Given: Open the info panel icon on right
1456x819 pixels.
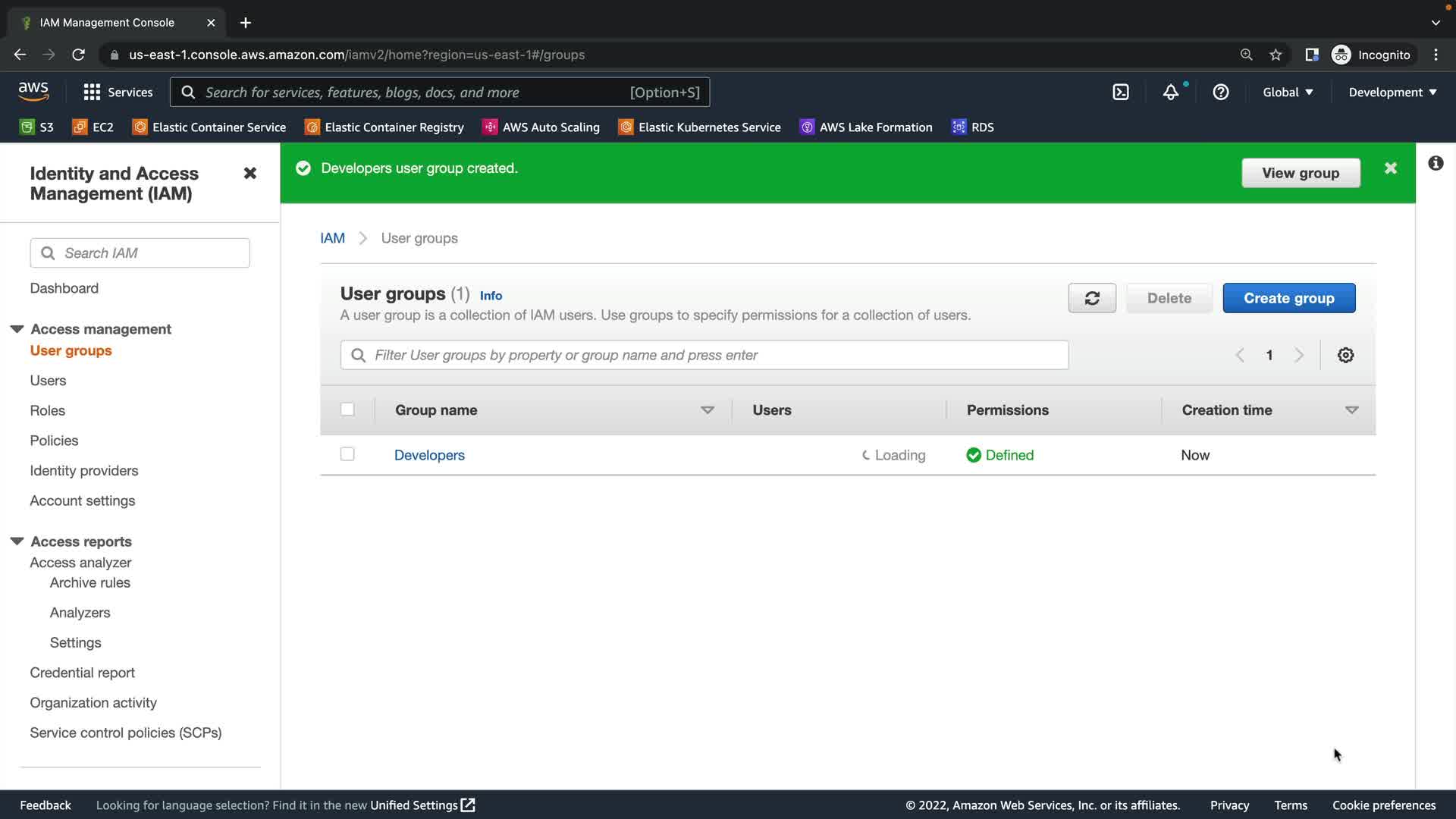Looking at the screenshot, I should 1435,163.
